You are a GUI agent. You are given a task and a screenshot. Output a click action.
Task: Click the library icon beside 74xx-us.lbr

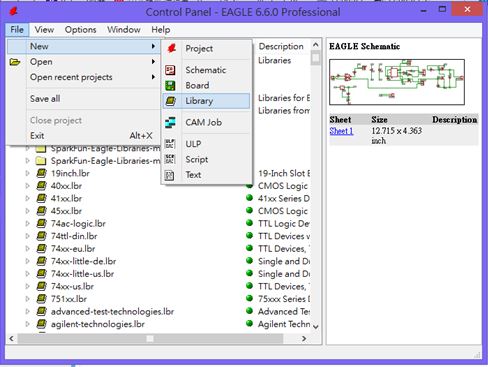pos(41,286)
